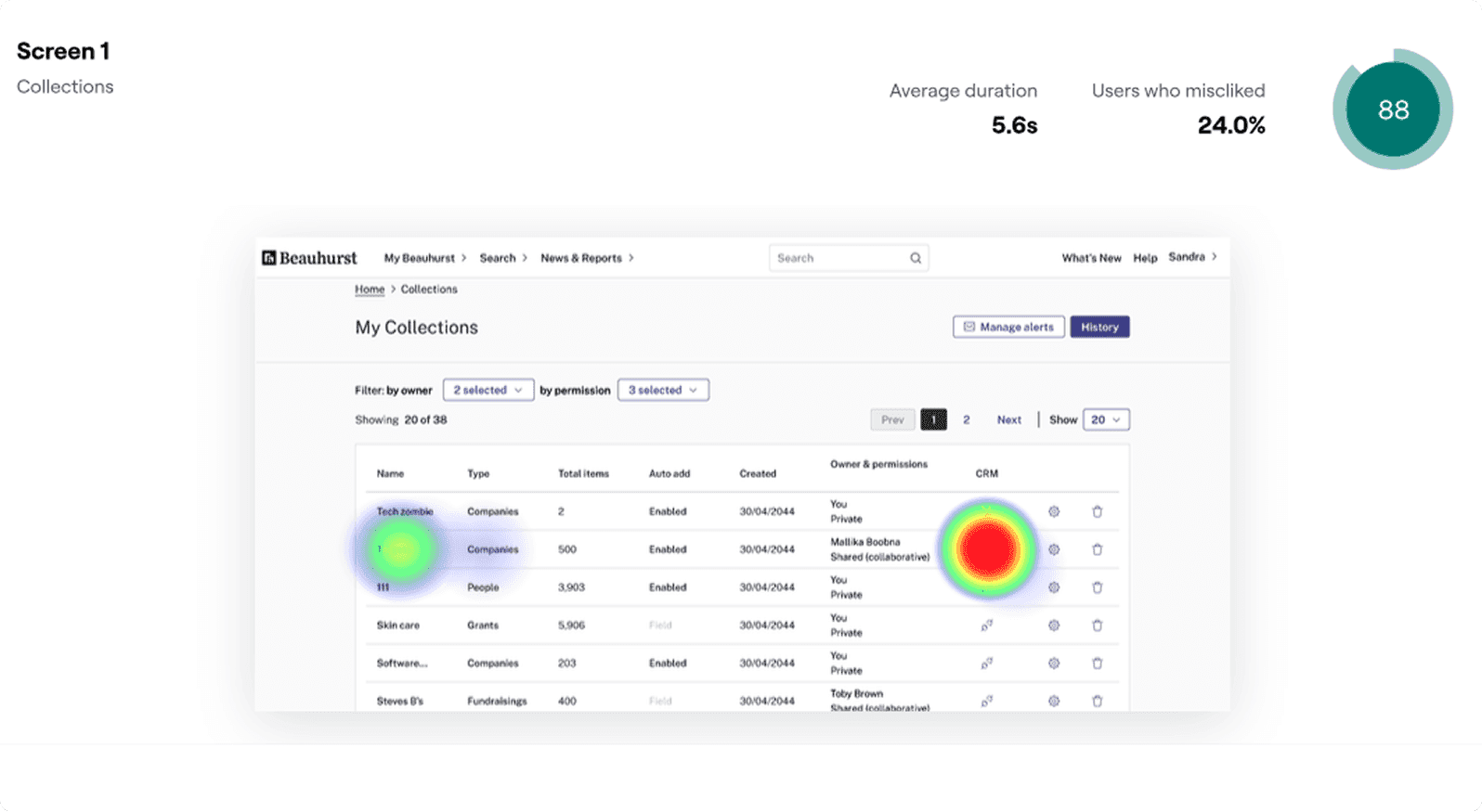
Task: Click the magnifier icon in search box
Action: [x=916, y=258]
